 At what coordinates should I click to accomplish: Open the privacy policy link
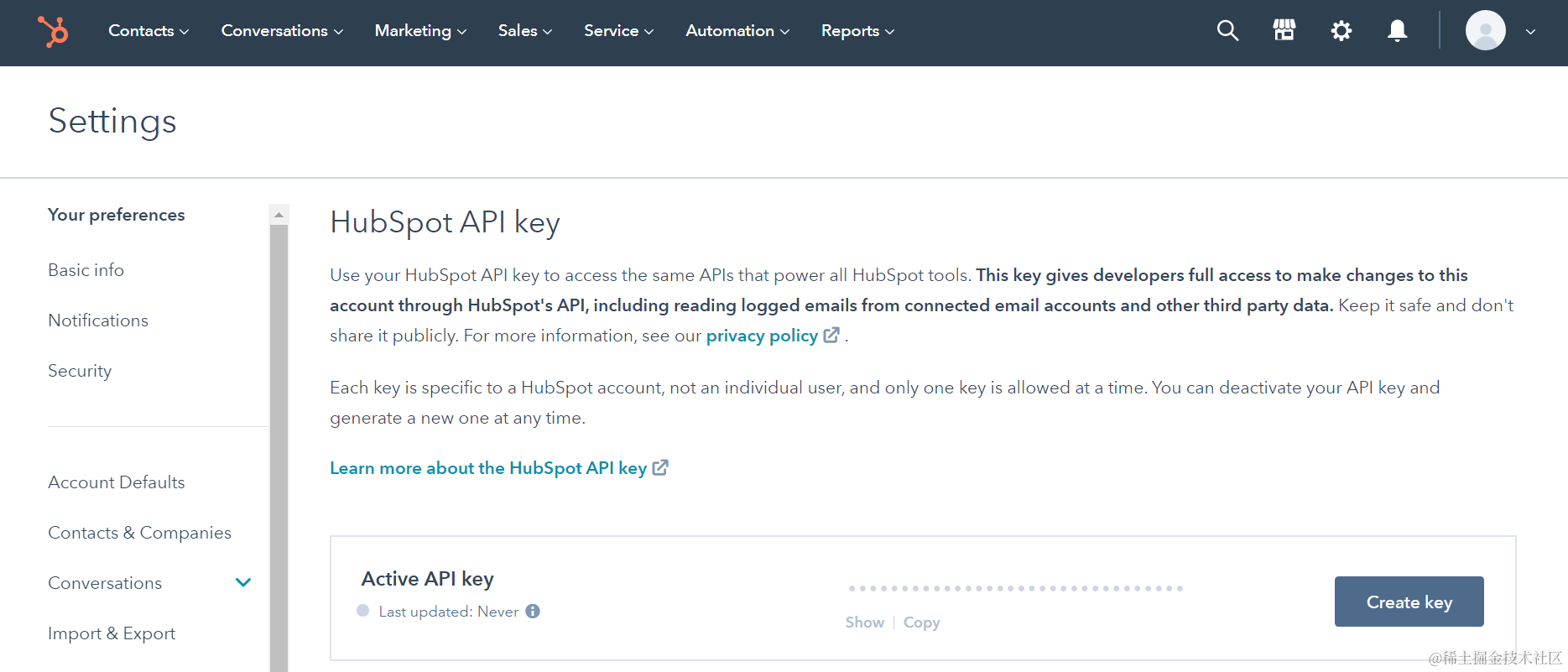[762, 336]
